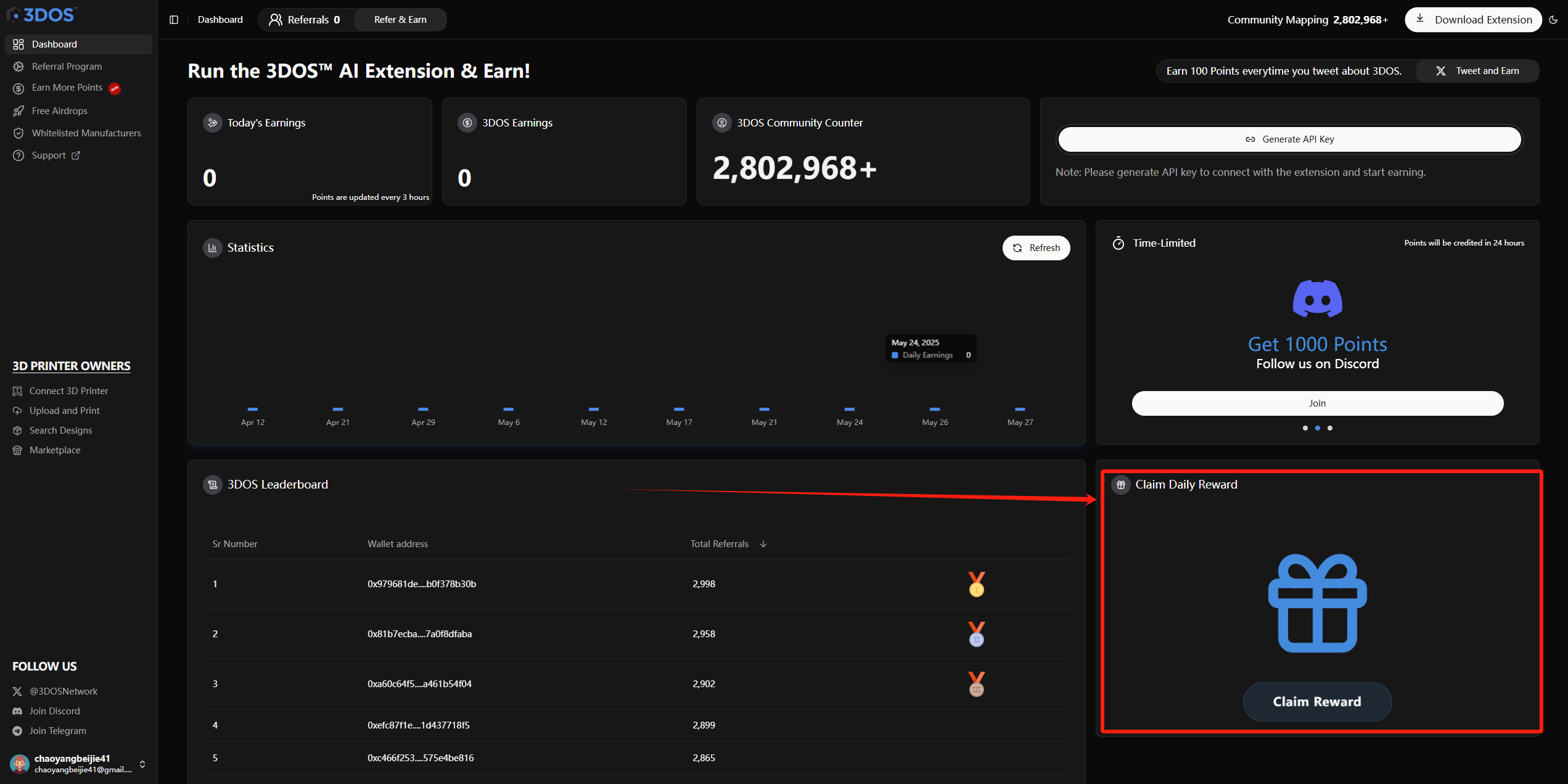This screenshot has width=1568, height=784.
Task: Open Search Designs
Action: (x=60, y=431)
